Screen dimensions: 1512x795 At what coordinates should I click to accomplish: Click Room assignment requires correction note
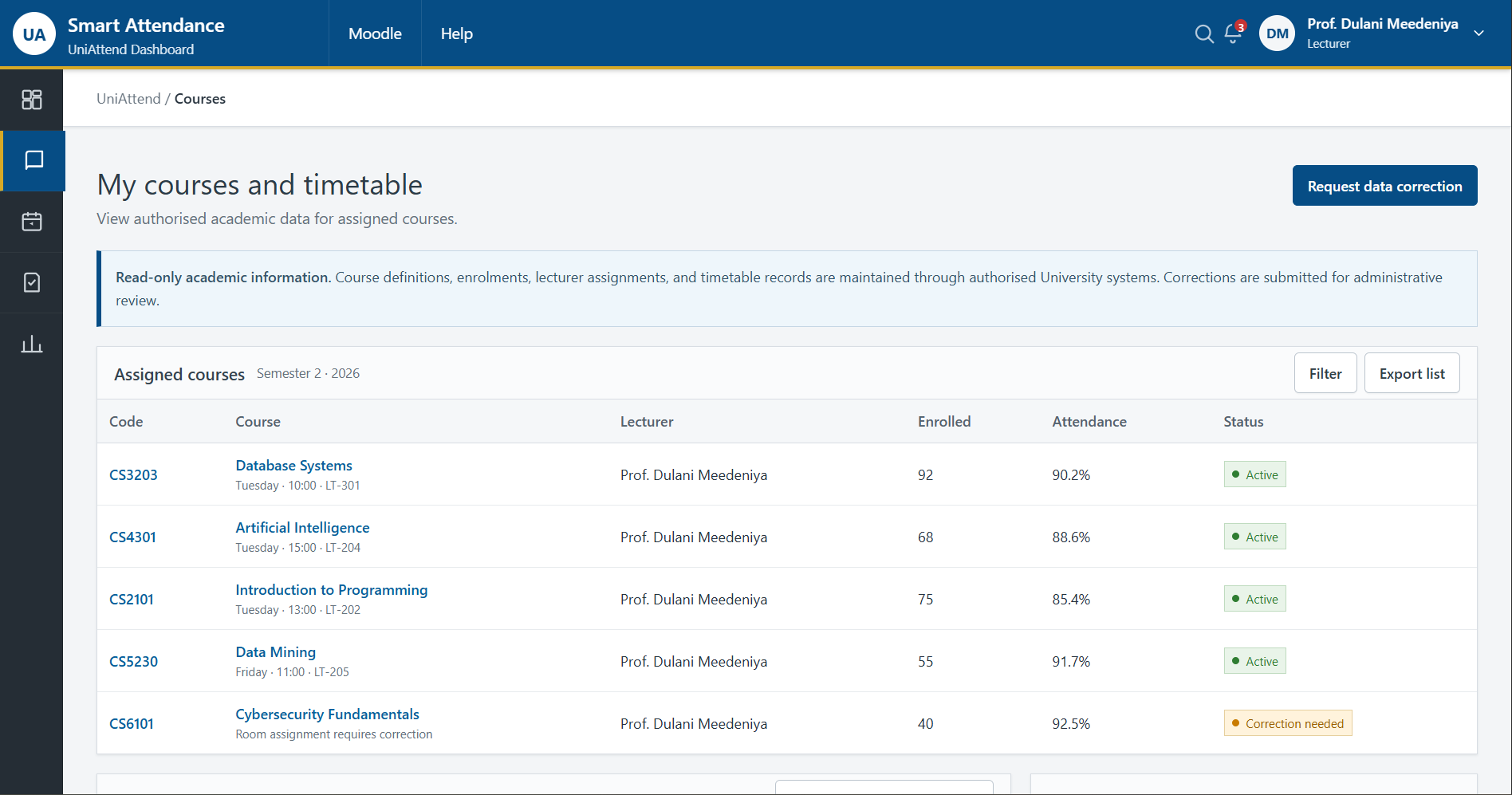point(334,734)
